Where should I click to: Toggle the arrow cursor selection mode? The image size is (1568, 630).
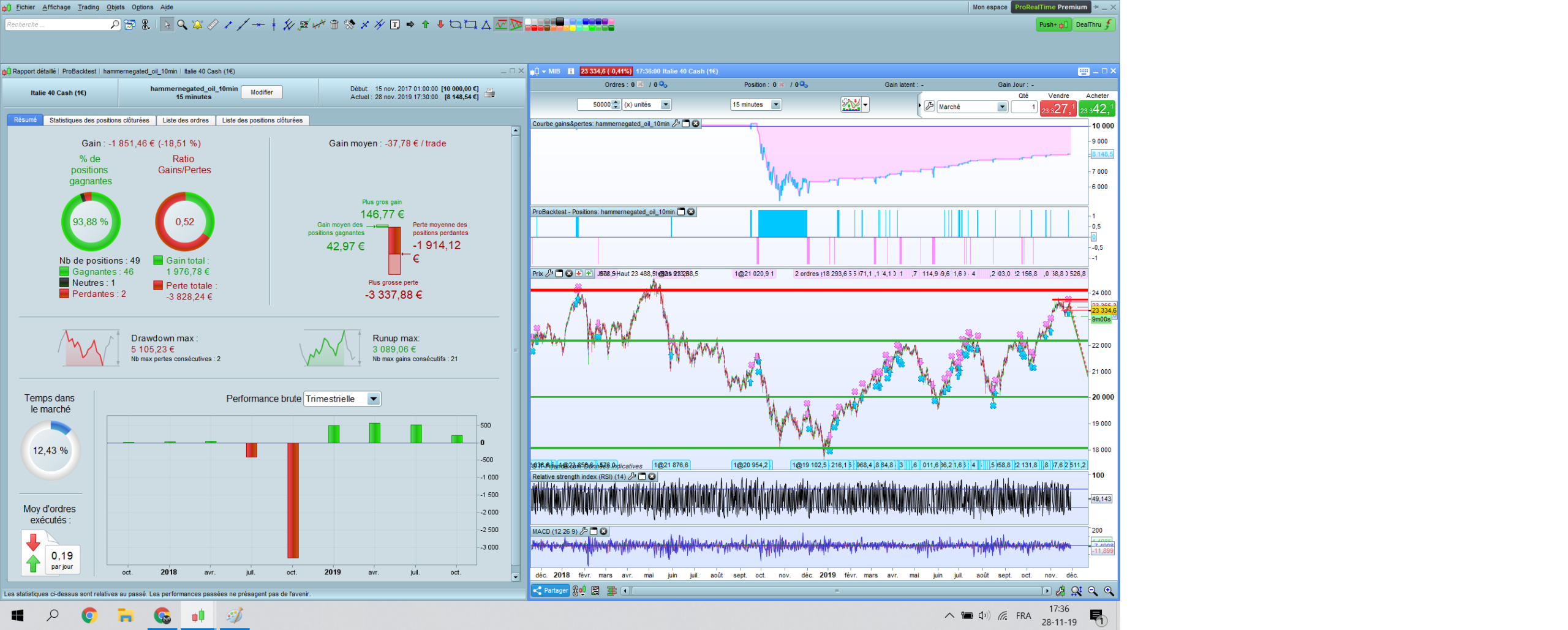point(167,25)
